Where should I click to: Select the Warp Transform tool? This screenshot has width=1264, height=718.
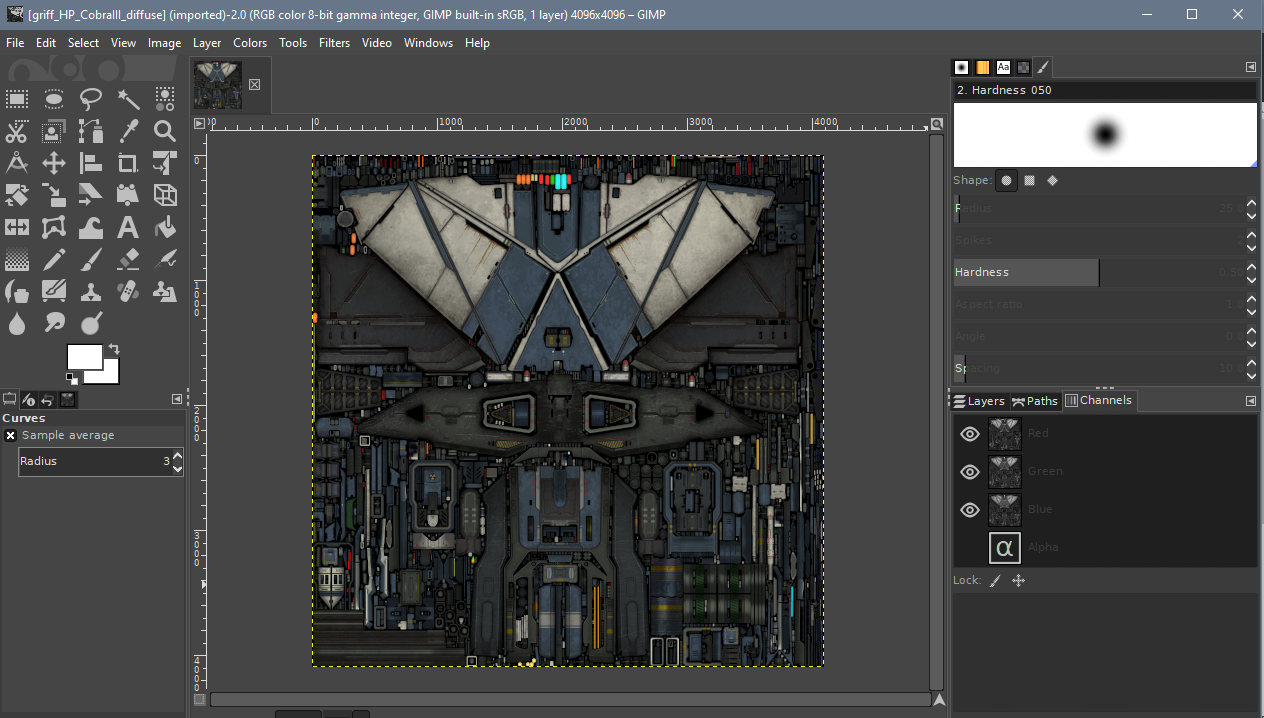(91, 227)
